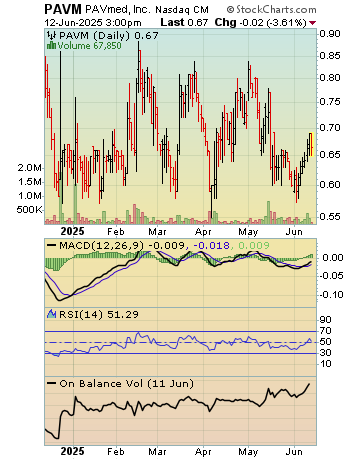The height and width of the screenshot is (460, 360).
Task: Click the Volume 67,850 legend text
Action: [89, 46]
